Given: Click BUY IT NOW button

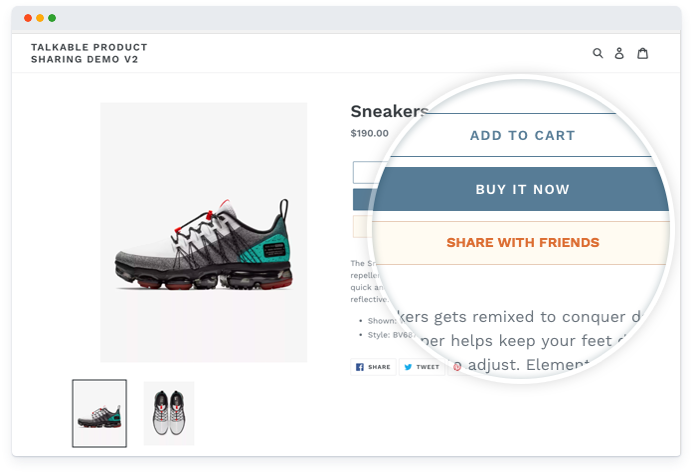Looking at the screenshot, I should tap(522, 189).
